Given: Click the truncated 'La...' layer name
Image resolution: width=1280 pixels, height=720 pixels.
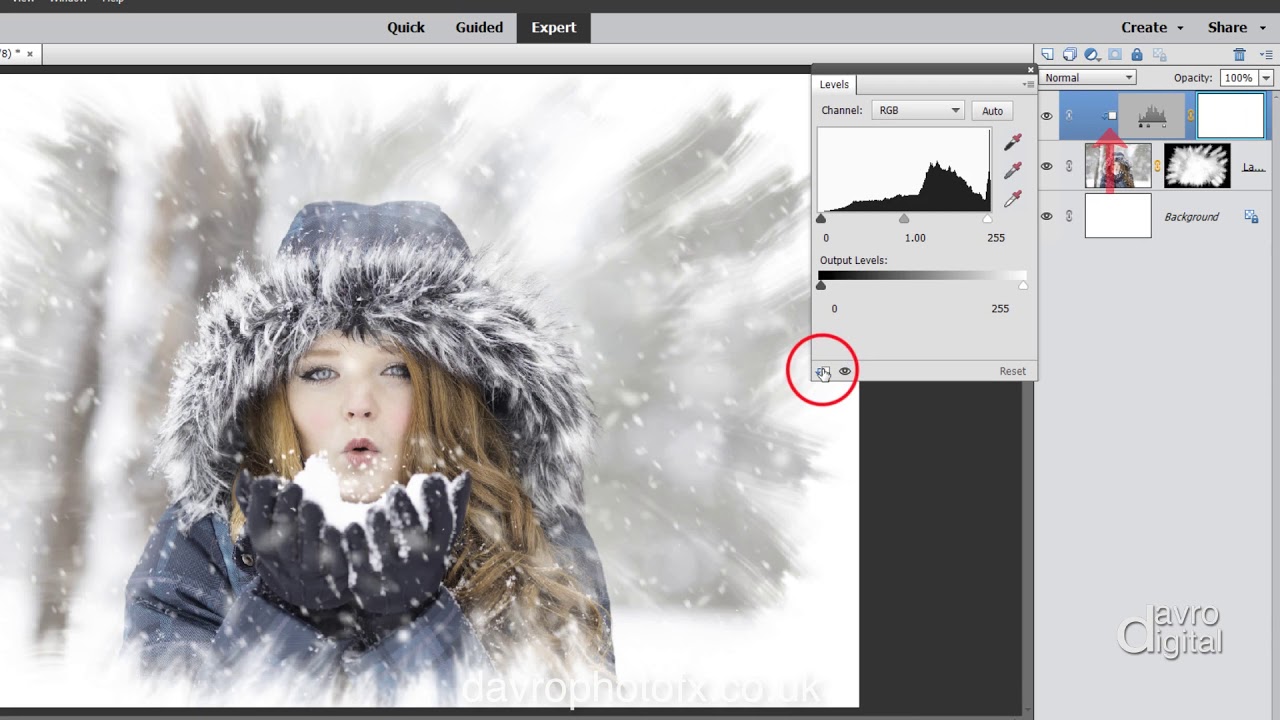Looking at the screenshot, I should pyautogui.click(x=1254, y=167).
